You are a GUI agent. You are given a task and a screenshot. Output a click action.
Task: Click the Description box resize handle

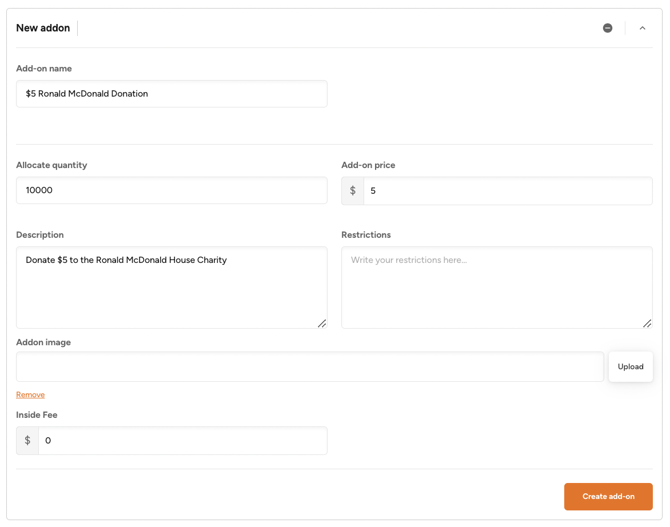(322, 323)
